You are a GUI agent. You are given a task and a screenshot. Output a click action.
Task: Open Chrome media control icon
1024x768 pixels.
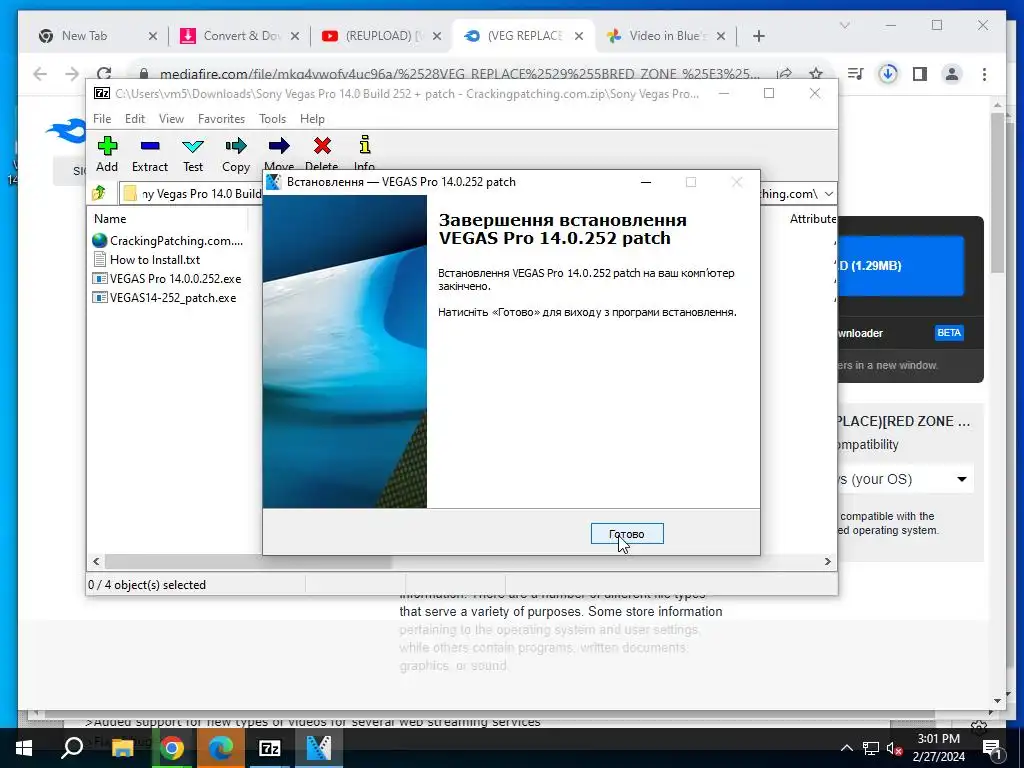855,74
